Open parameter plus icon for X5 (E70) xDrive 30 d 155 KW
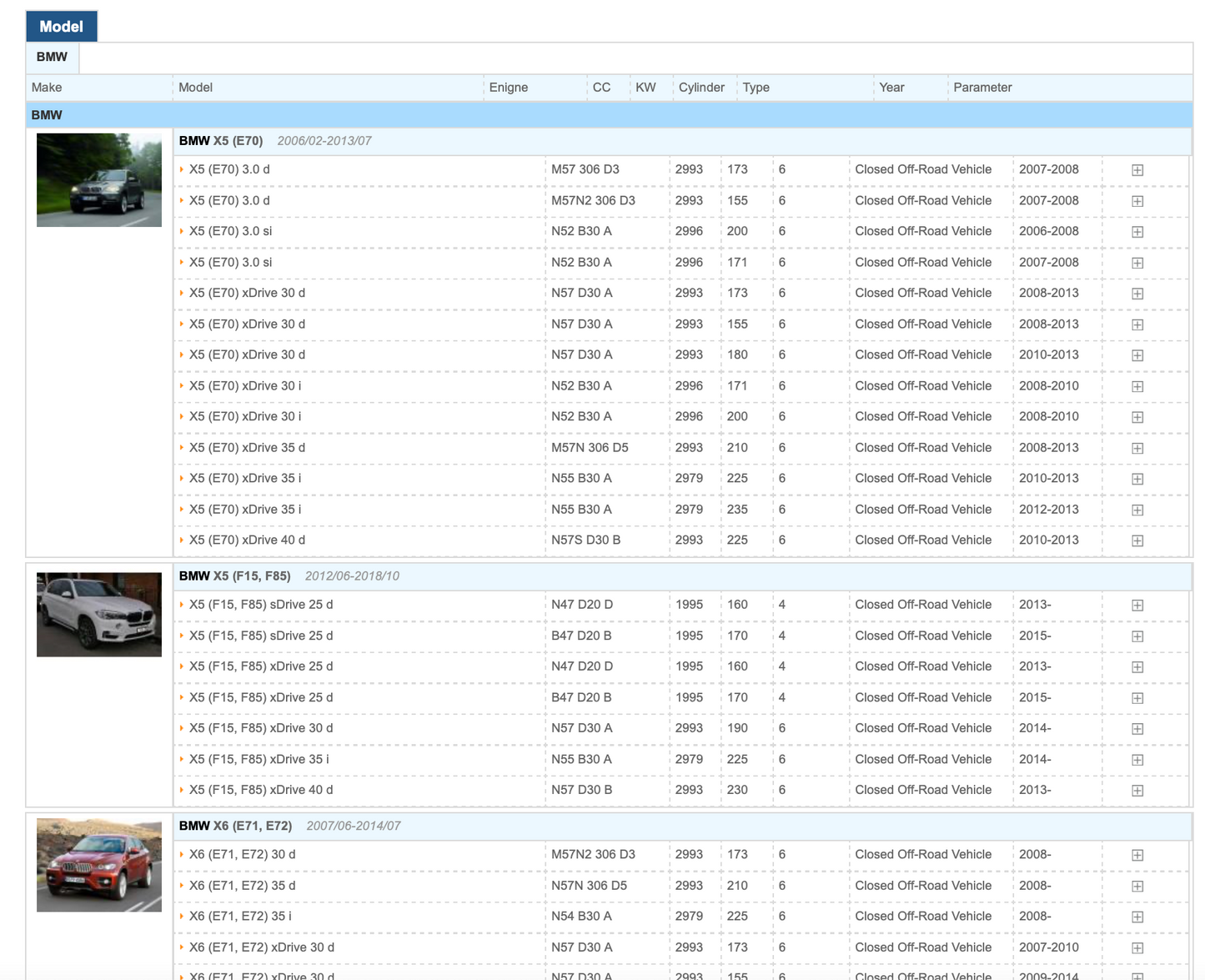Image resolution: width=1205 pixels, height=980 pixels. click(x=1137, y=324)
